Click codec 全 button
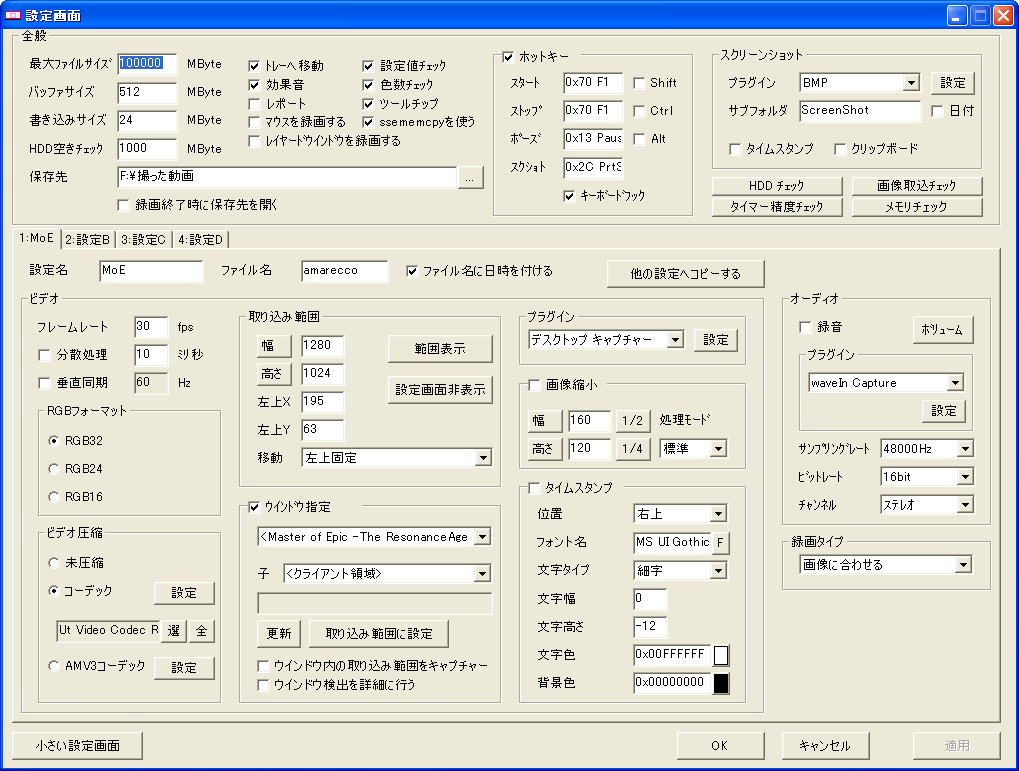1019x771 pixels. (x=201, y=631)
